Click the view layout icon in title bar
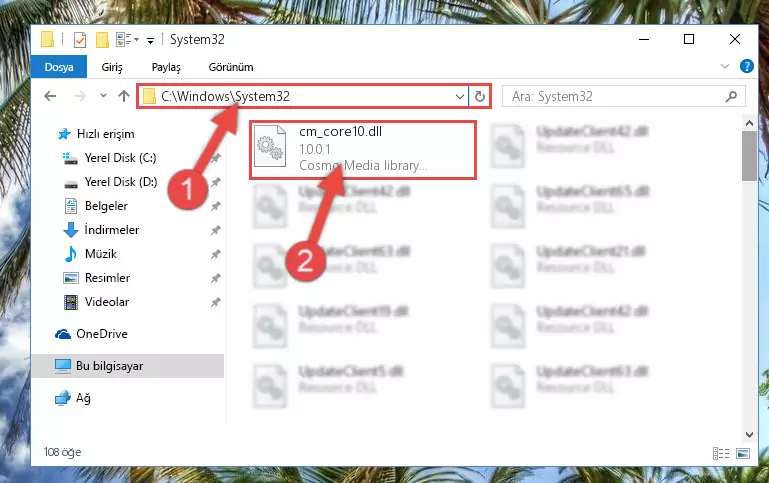The height and width of the screenshot is (483, 769). [124, 40]
